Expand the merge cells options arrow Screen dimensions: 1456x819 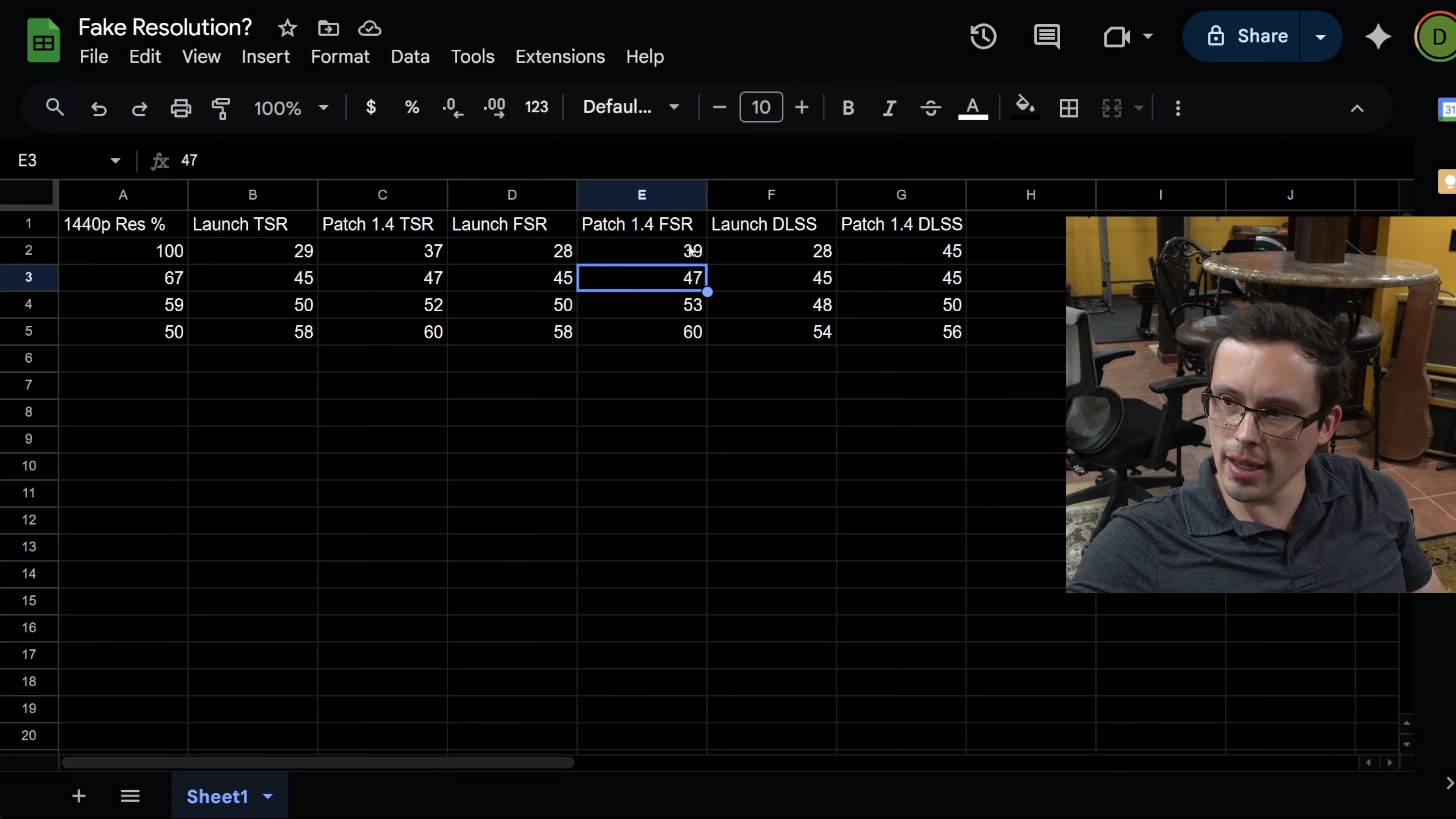point(1139,108)
